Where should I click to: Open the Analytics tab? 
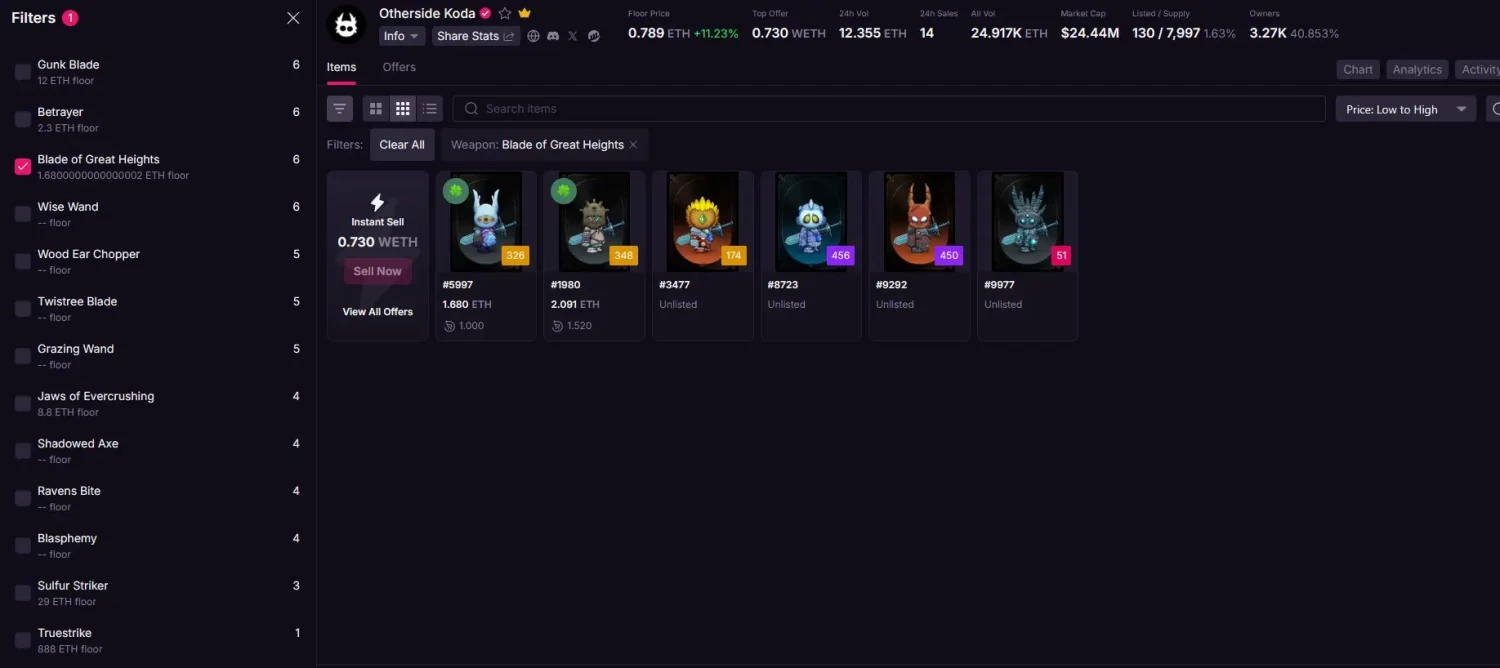pyautogui.click(x=1416, y=70)
